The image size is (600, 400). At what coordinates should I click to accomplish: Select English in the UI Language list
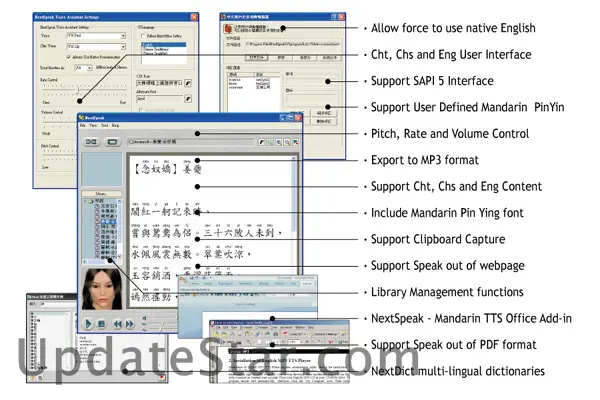(x=164, y=45)
